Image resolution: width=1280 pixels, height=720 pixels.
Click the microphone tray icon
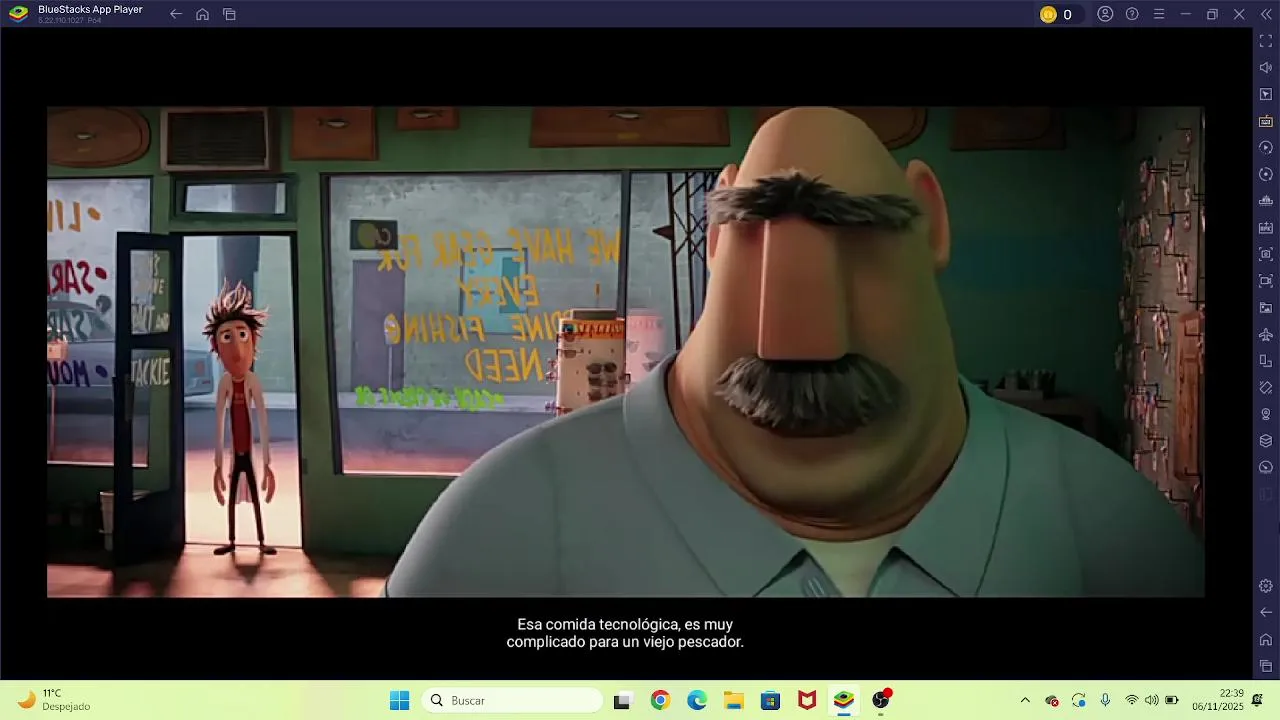pos(1105,700)
